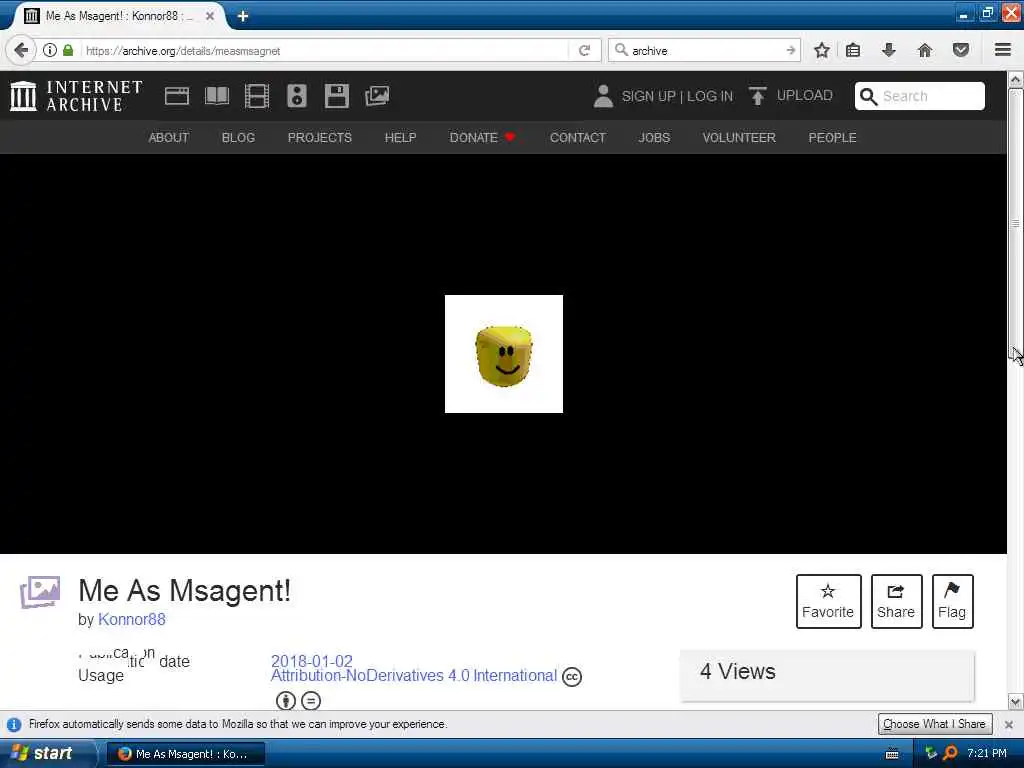The image size is (1024, 768).
Task: Click the Pocket icon in toolbar
Action: pyautogui.click(x=961, y=50)
